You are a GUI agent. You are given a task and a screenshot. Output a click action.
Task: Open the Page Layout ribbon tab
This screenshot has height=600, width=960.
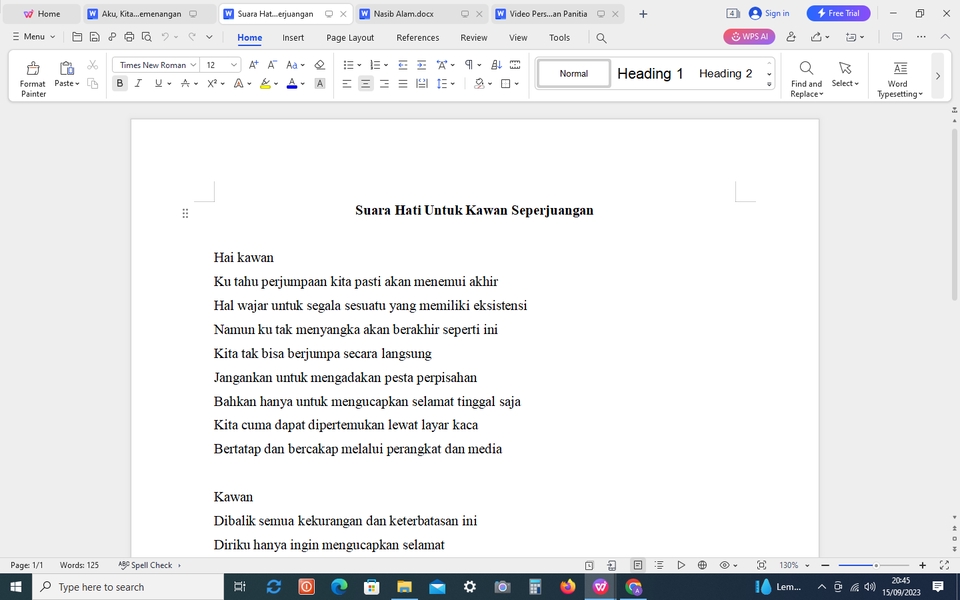(350, 38)
